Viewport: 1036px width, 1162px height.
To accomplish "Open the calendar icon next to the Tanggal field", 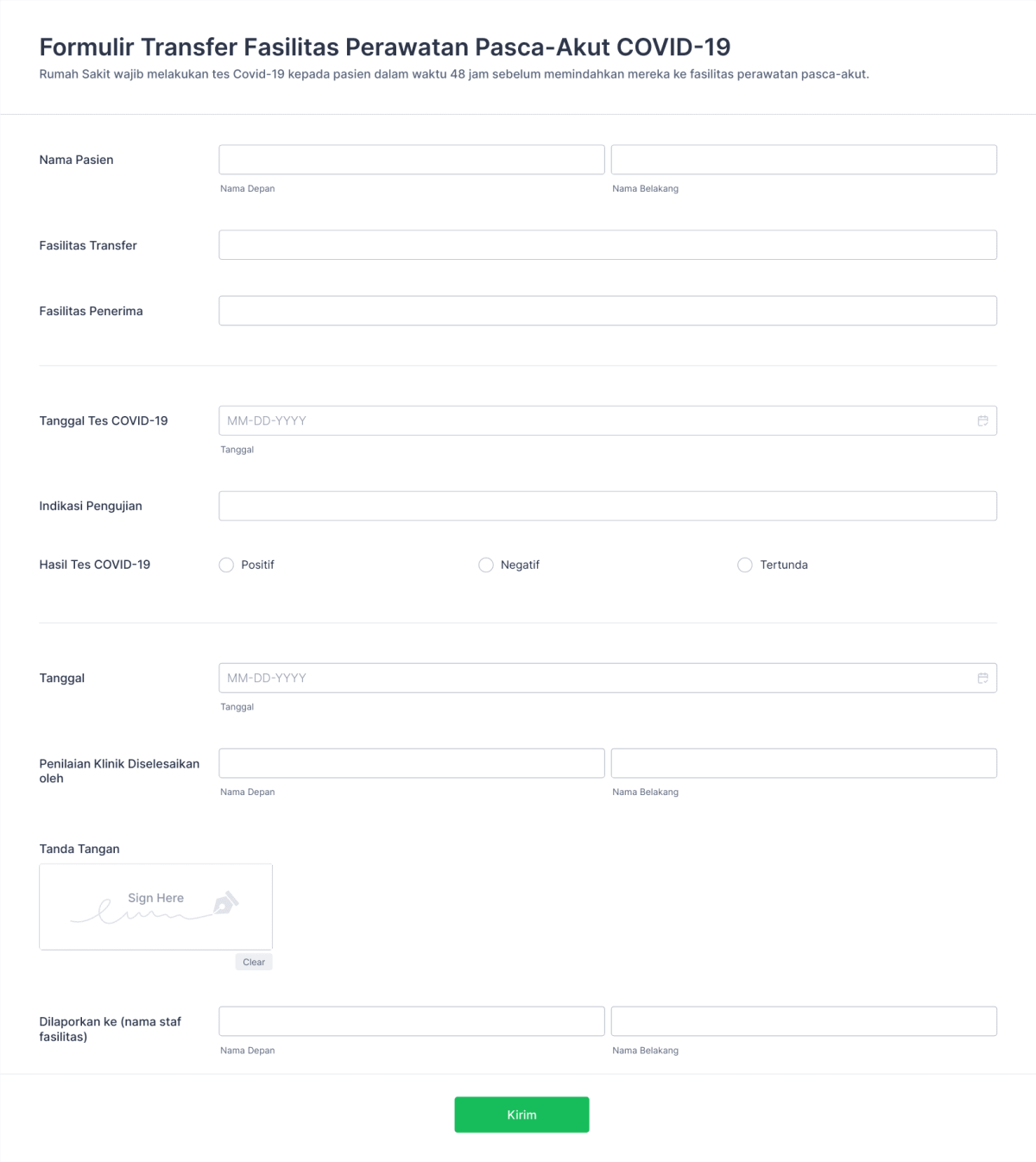I will tap(982, 678).
